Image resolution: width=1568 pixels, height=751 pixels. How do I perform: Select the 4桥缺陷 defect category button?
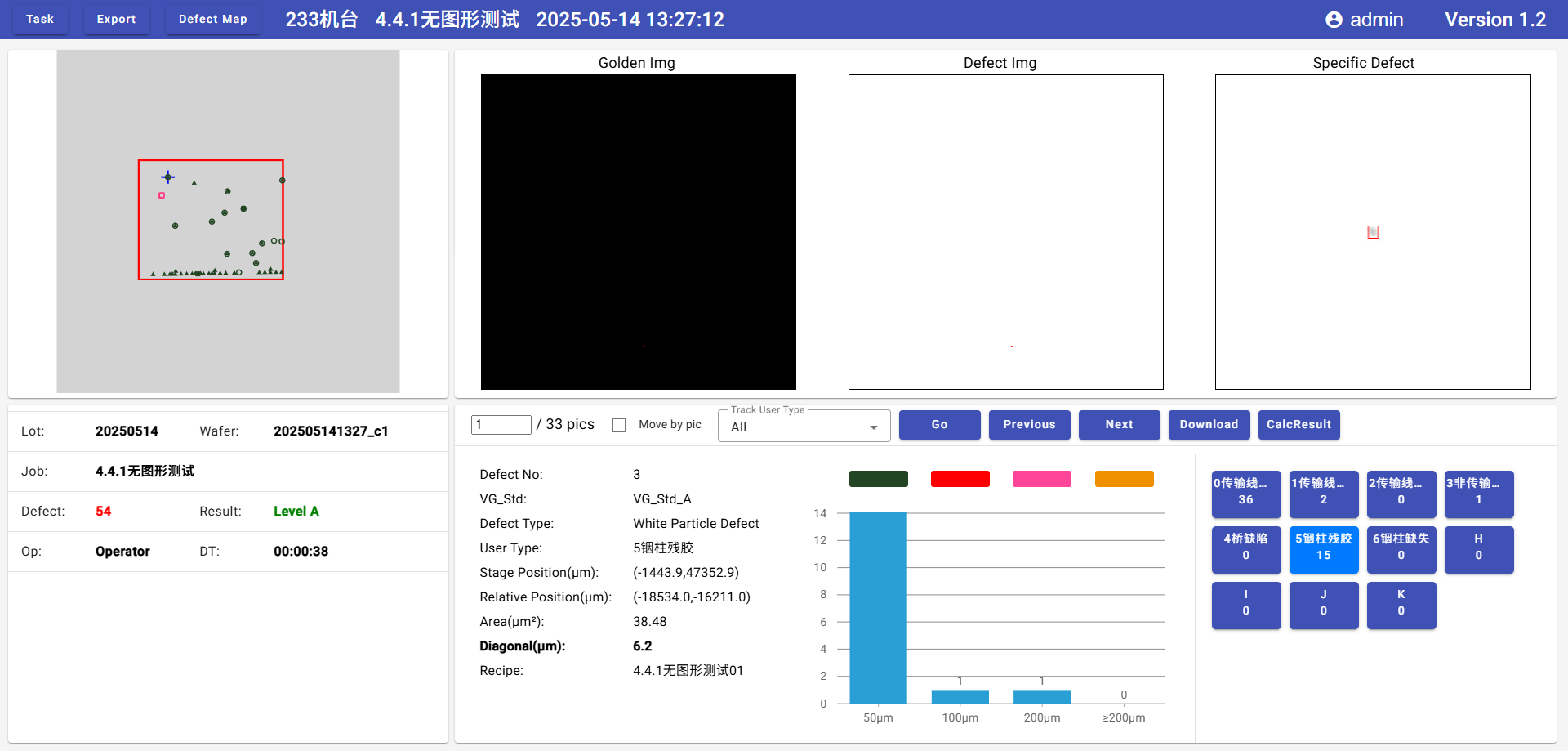(1245, 548)
